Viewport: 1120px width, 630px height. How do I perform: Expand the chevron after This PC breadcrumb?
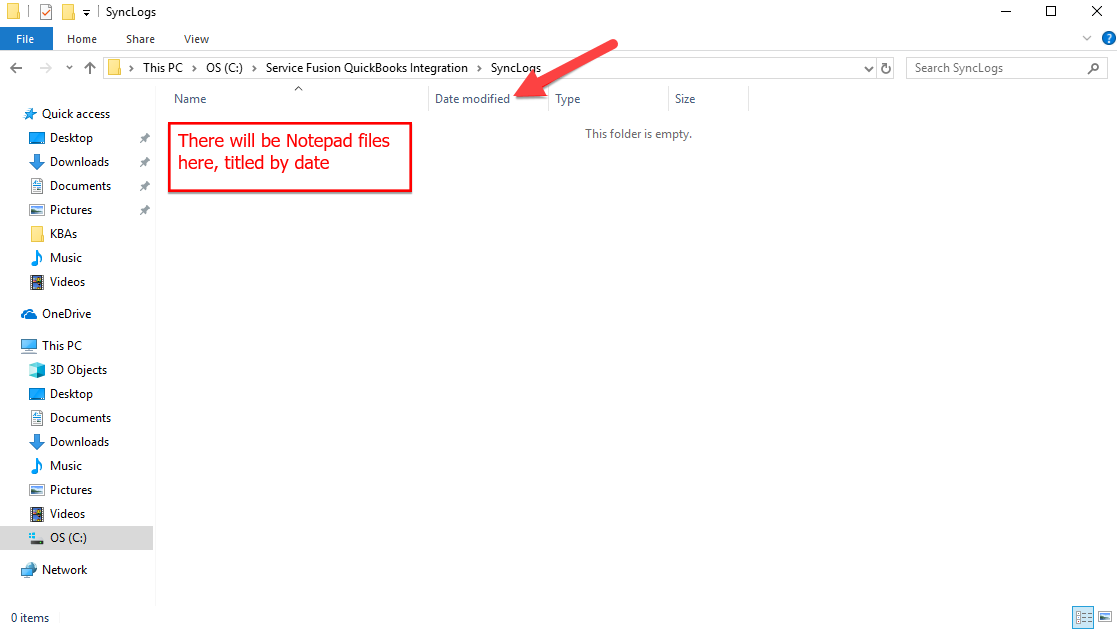194,68
